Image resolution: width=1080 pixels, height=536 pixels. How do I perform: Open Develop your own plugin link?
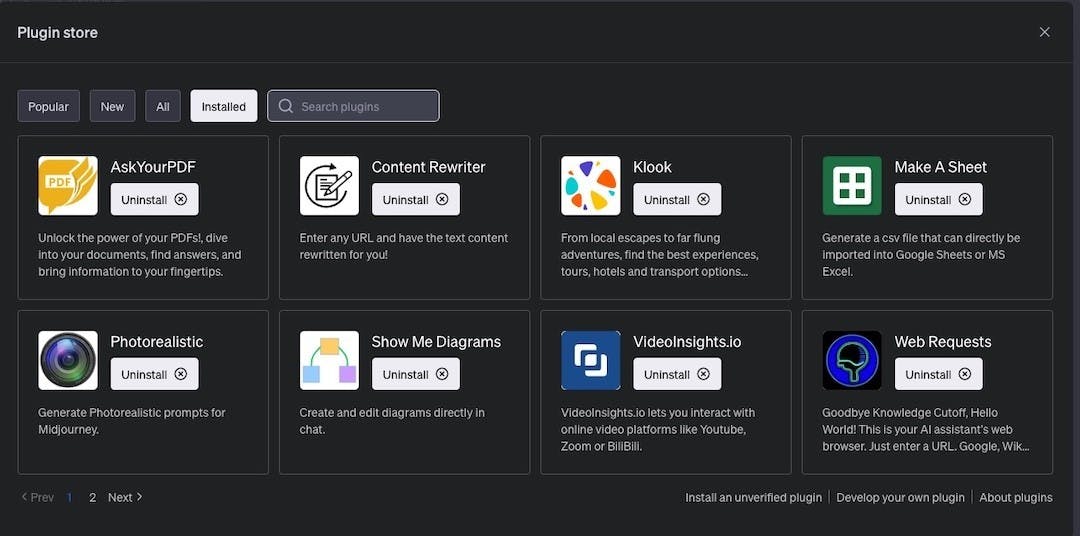pos(900,497)
